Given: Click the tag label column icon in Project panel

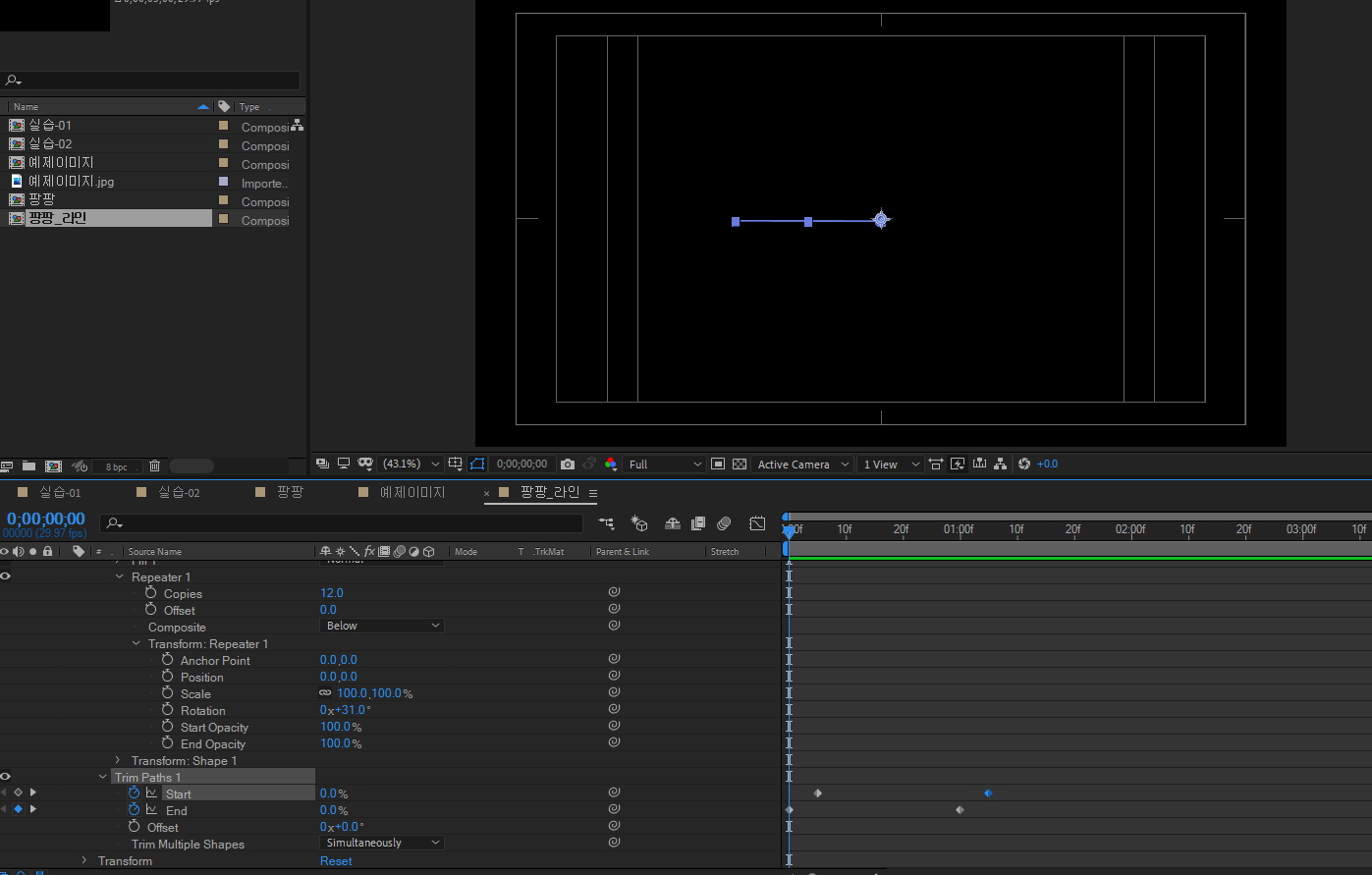Looking at the screenshot, I should (x=224, y=106).
